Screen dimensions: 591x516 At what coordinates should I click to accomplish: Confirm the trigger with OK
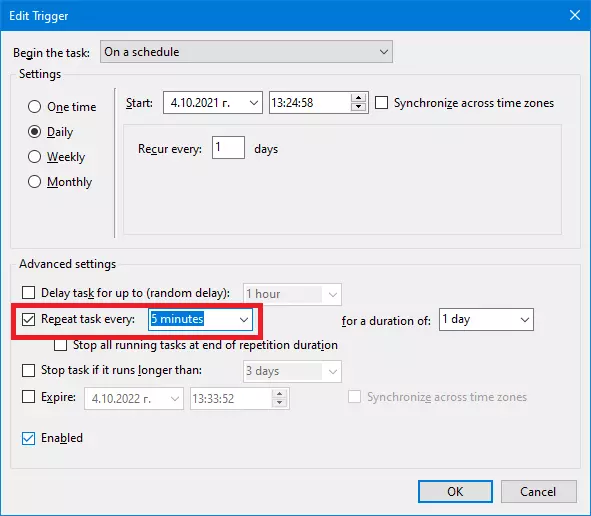[455, 492]
